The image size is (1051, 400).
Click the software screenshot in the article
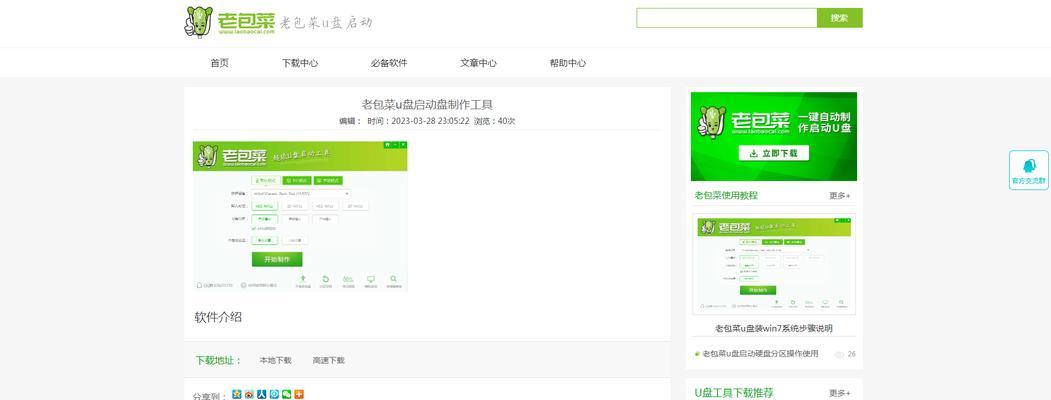point(300,216)
